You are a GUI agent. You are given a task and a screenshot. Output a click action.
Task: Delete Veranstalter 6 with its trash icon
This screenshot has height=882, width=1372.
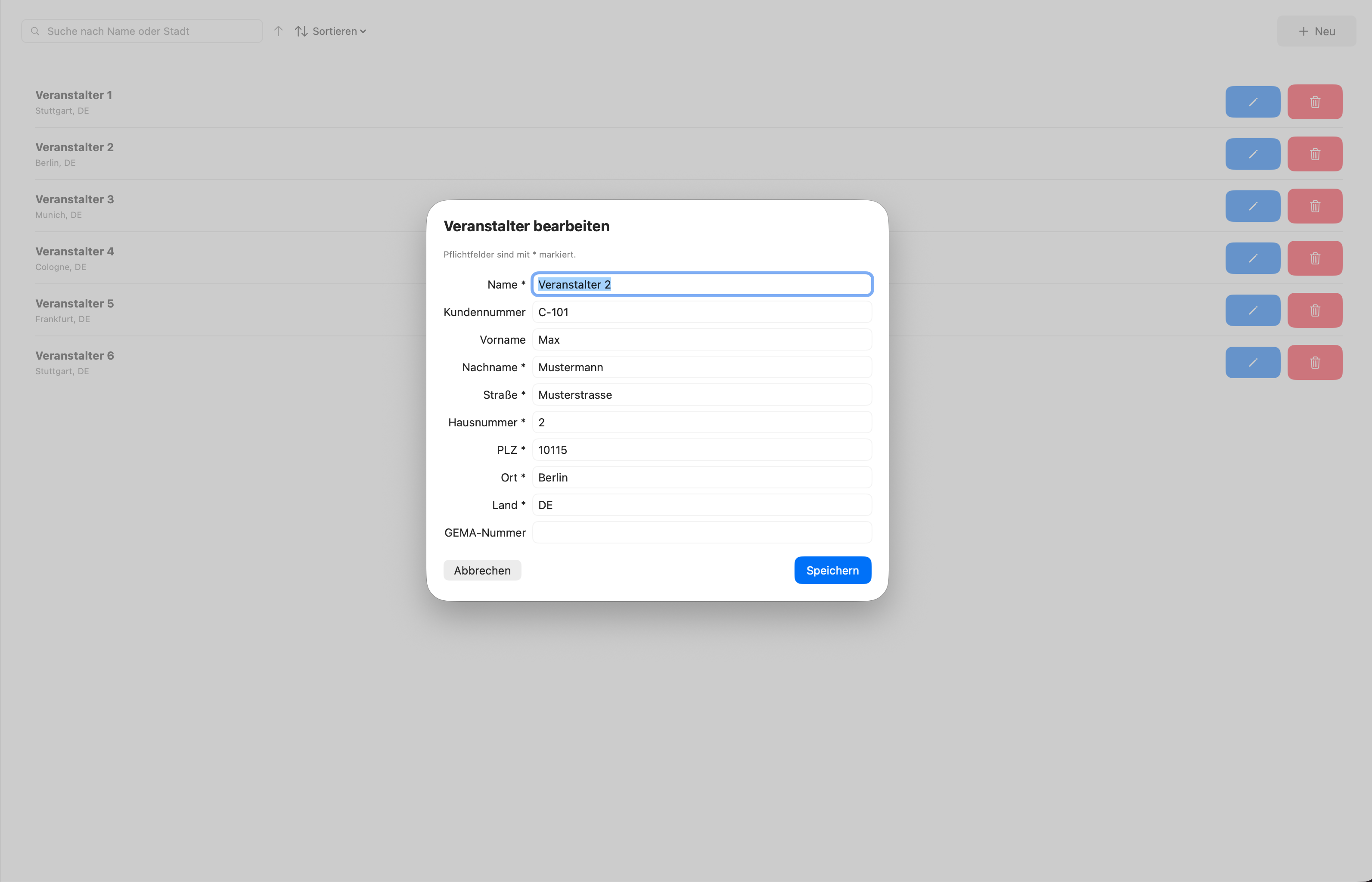1315,363
